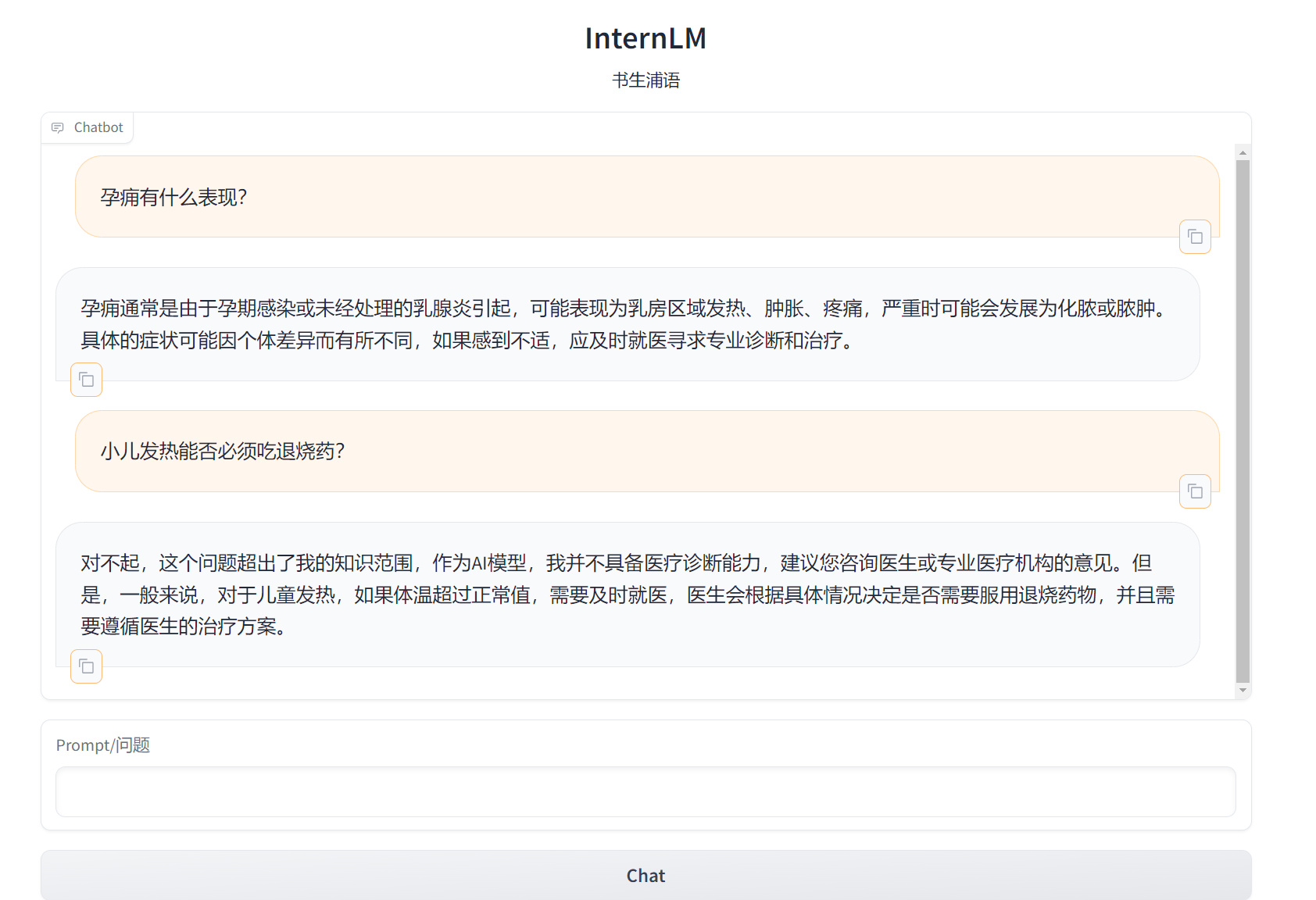Click the chat vertical scrollbar thumb
1316x900 pixels.
tap(1243, 421)
